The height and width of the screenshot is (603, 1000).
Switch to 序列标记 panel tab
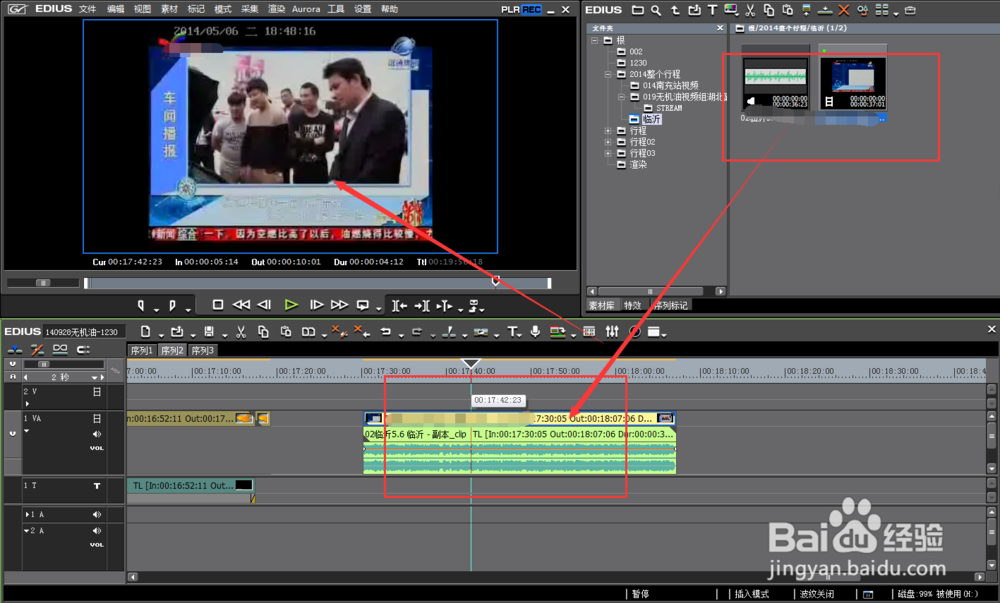point(671,305)
